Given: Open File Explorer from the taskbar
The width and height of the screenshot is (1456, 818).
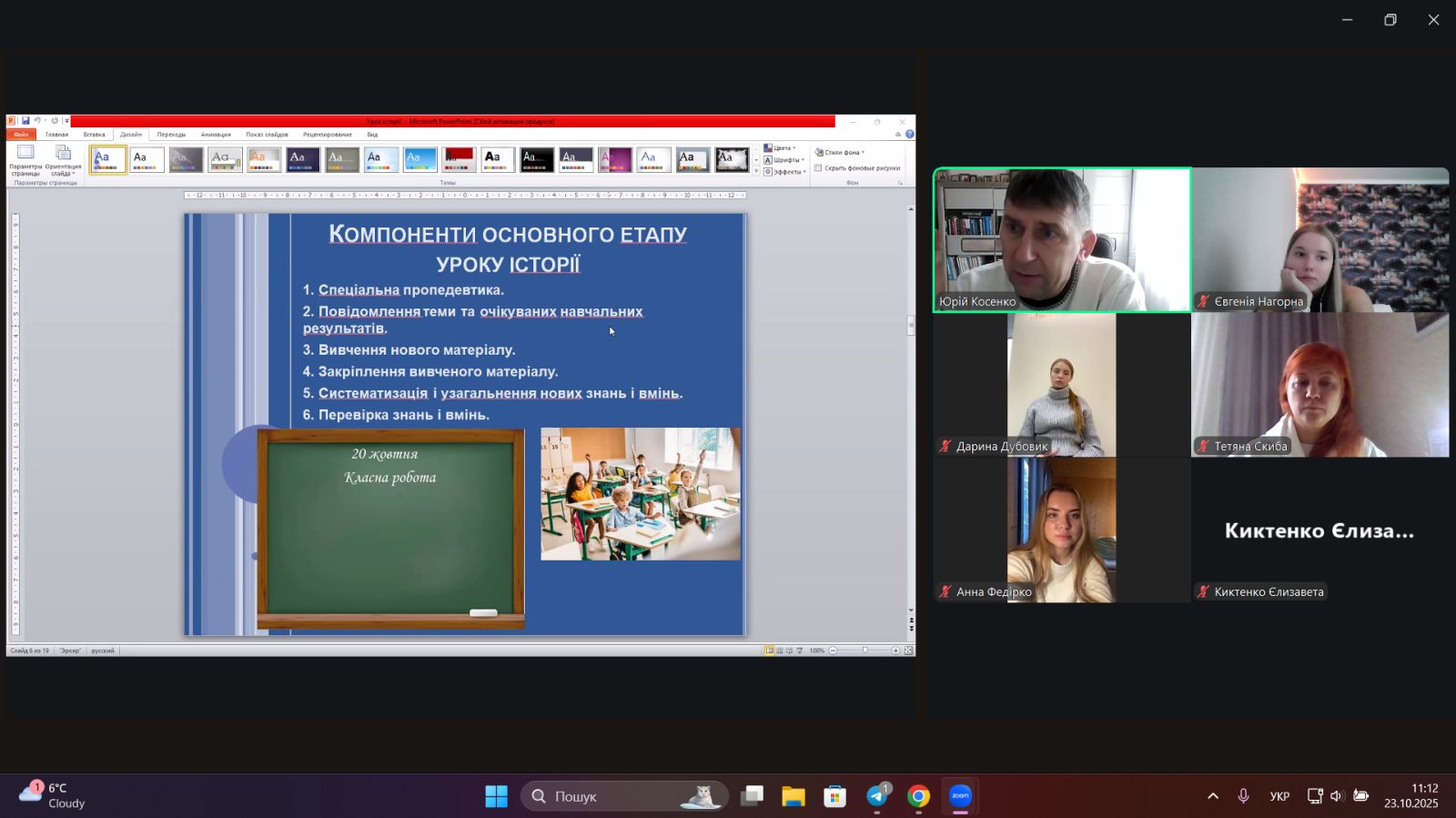Looking at the screenshot, I should 794,796.
